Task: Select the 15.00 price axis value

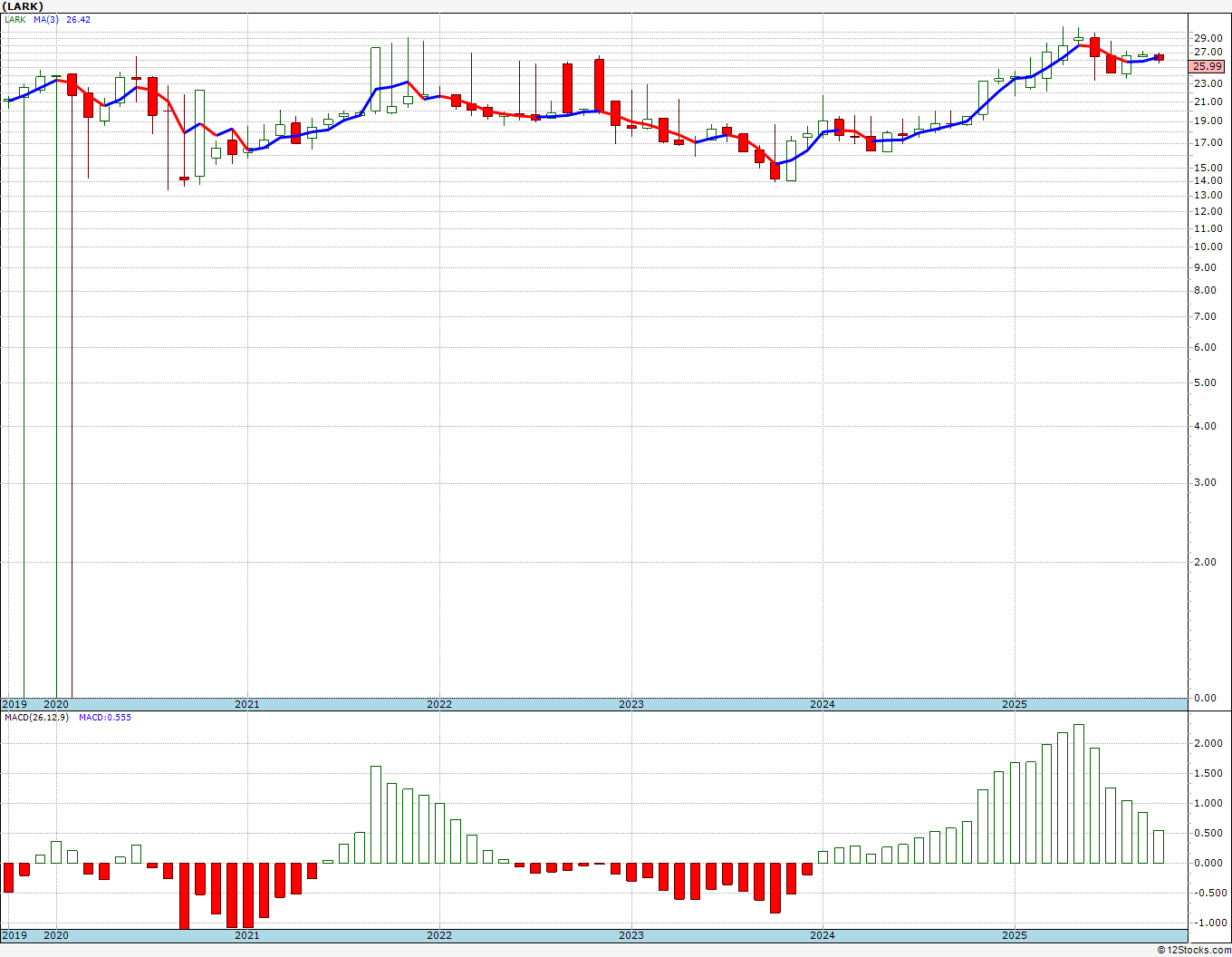Action: pyautogui.click(x=1208, y=168)
